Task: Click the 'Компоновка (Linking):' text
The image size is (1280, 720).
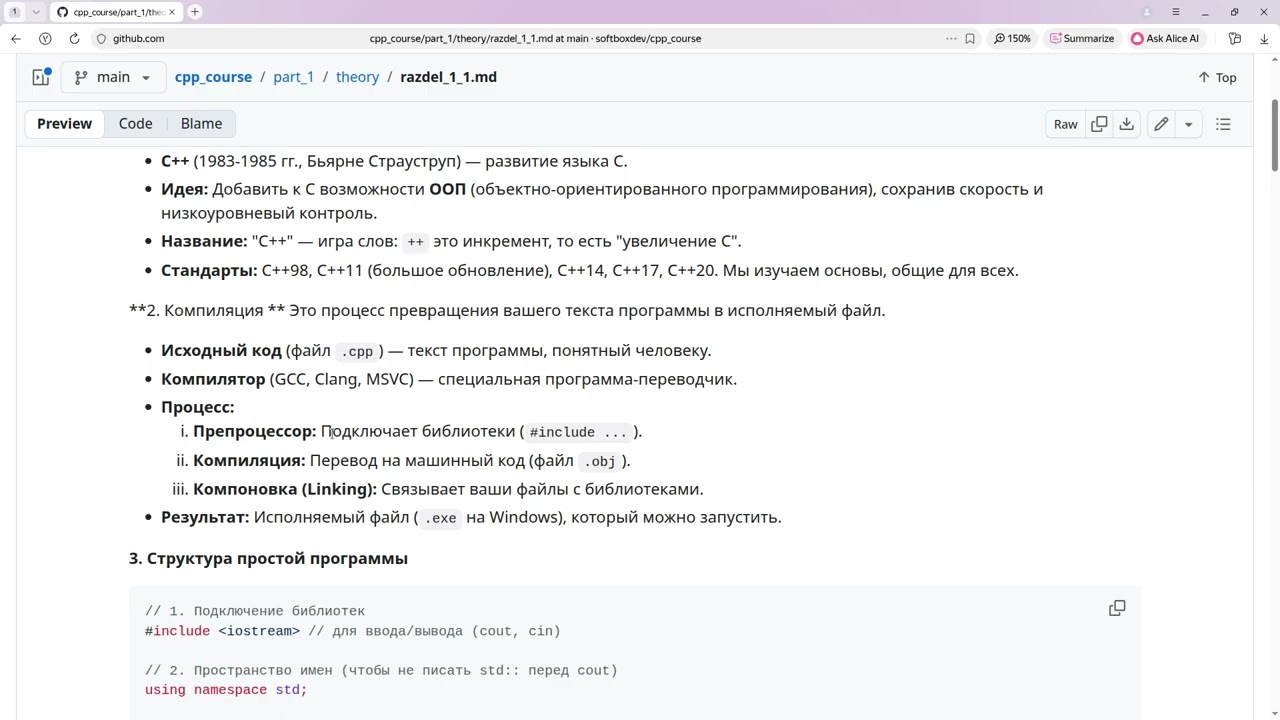Action: (285, 489)
